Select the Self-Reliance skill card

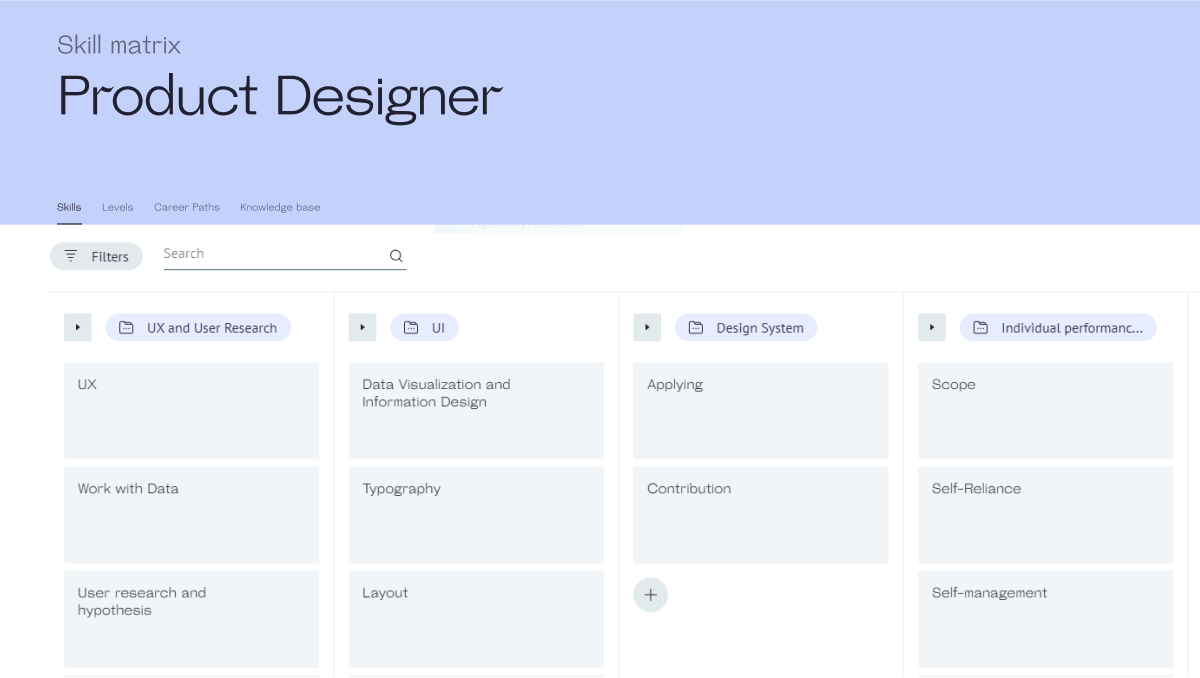(1046, 515)
